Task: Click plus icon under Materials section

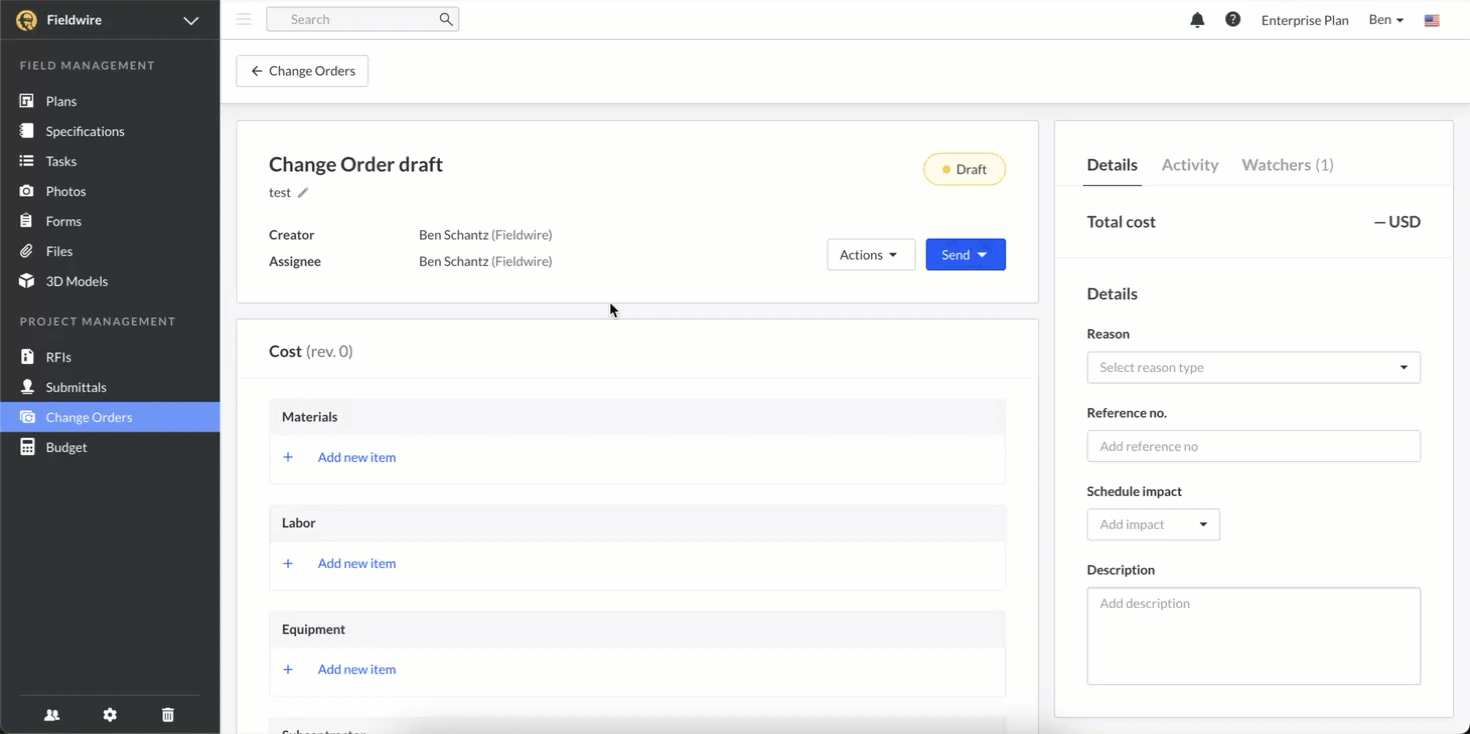Action: tap(288, 457)
